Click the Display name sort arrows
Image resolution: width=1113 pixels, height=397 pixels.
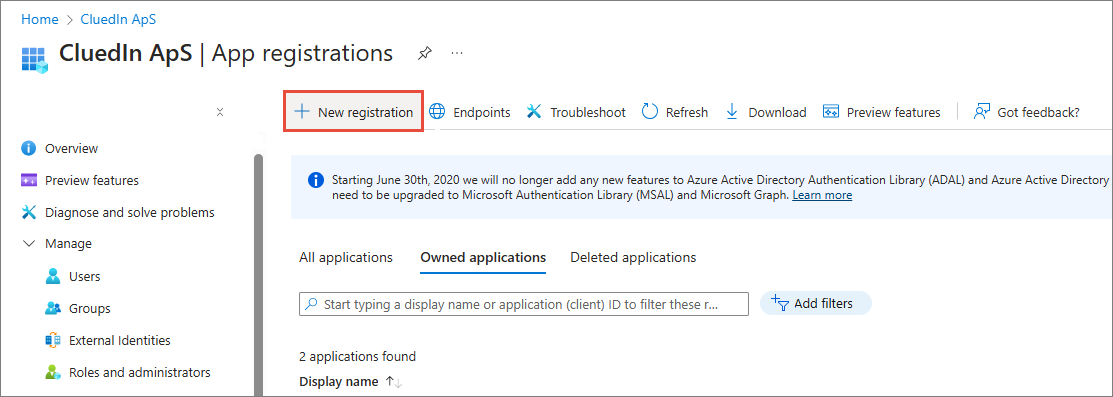393,382
